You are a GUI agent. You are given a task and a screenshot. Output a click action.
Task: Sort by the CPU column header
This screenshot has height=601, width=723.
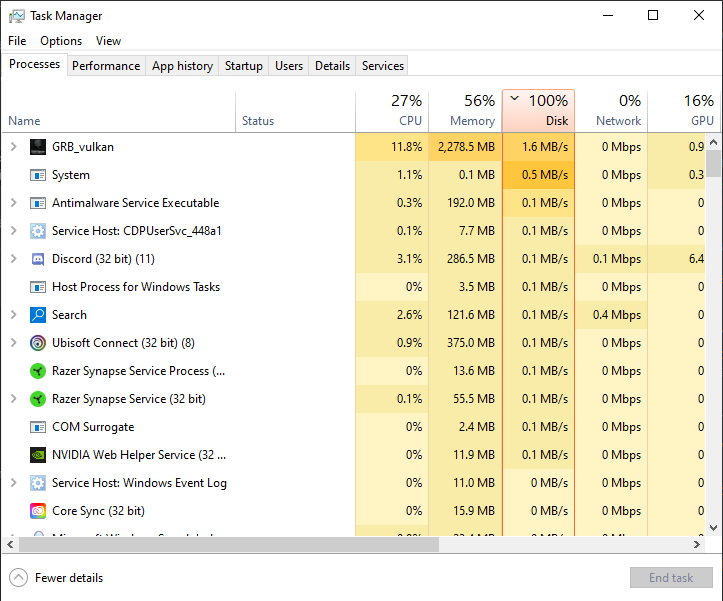pos(392,111)
